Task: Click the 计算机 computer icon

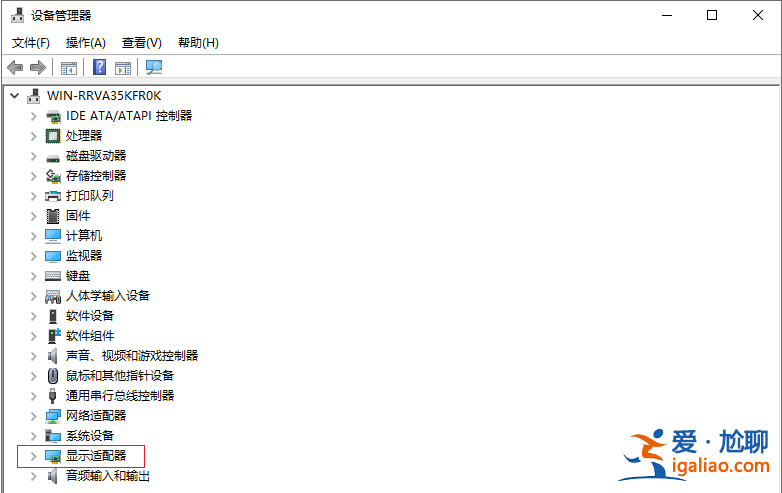Action: coord(53,236)
